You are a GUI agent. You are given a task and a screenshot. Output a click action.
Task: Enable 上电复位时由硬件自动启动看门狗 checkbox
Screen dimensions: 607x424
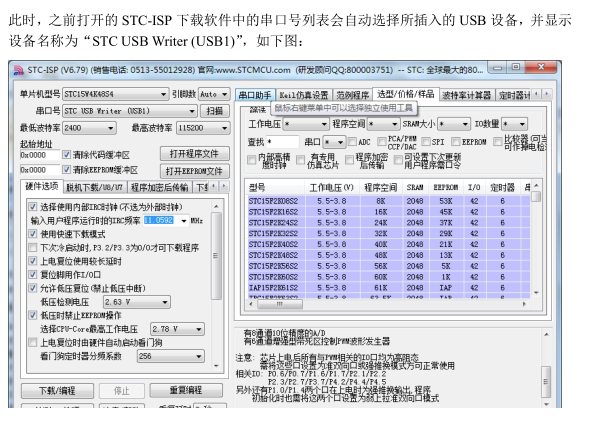coord(33,342)
